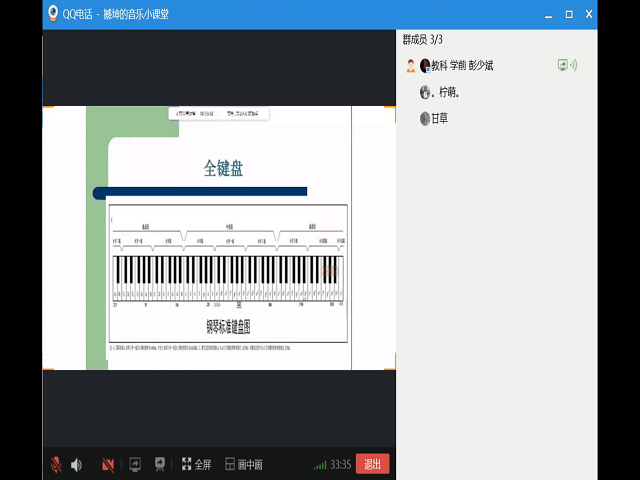Image resolution: width=640 pixels, height=480 pixels.
Task: Click the QQ phone logo in title bar
Action: [52, 14]
